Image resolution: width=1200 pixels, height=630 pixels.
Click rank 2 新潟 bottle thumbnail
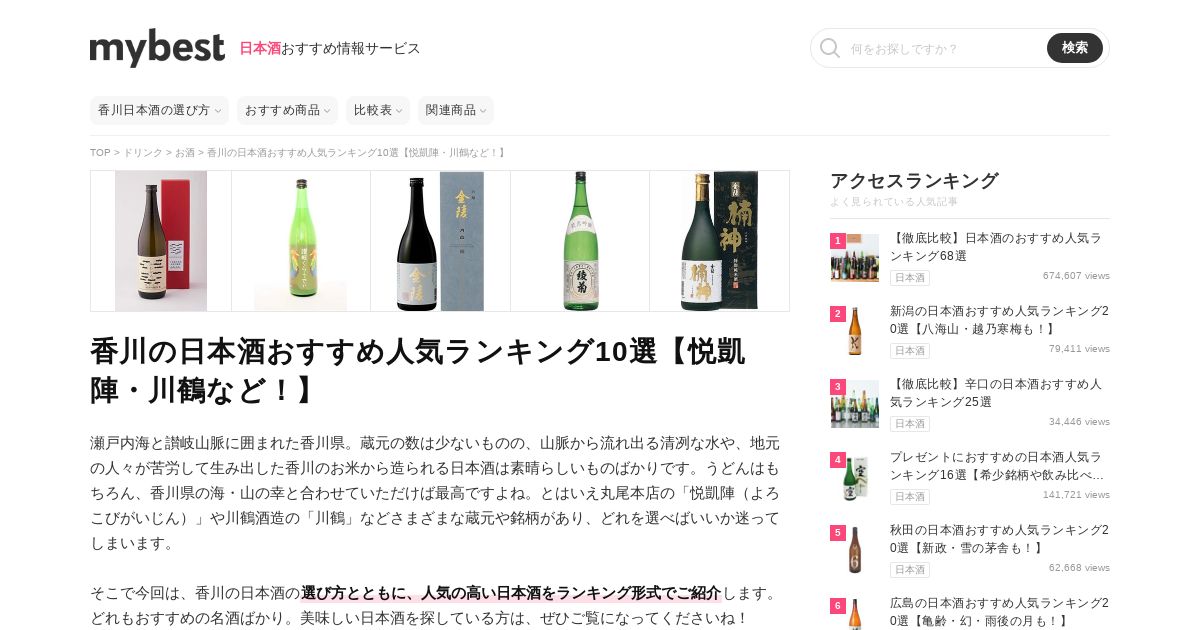pos(855,331)
